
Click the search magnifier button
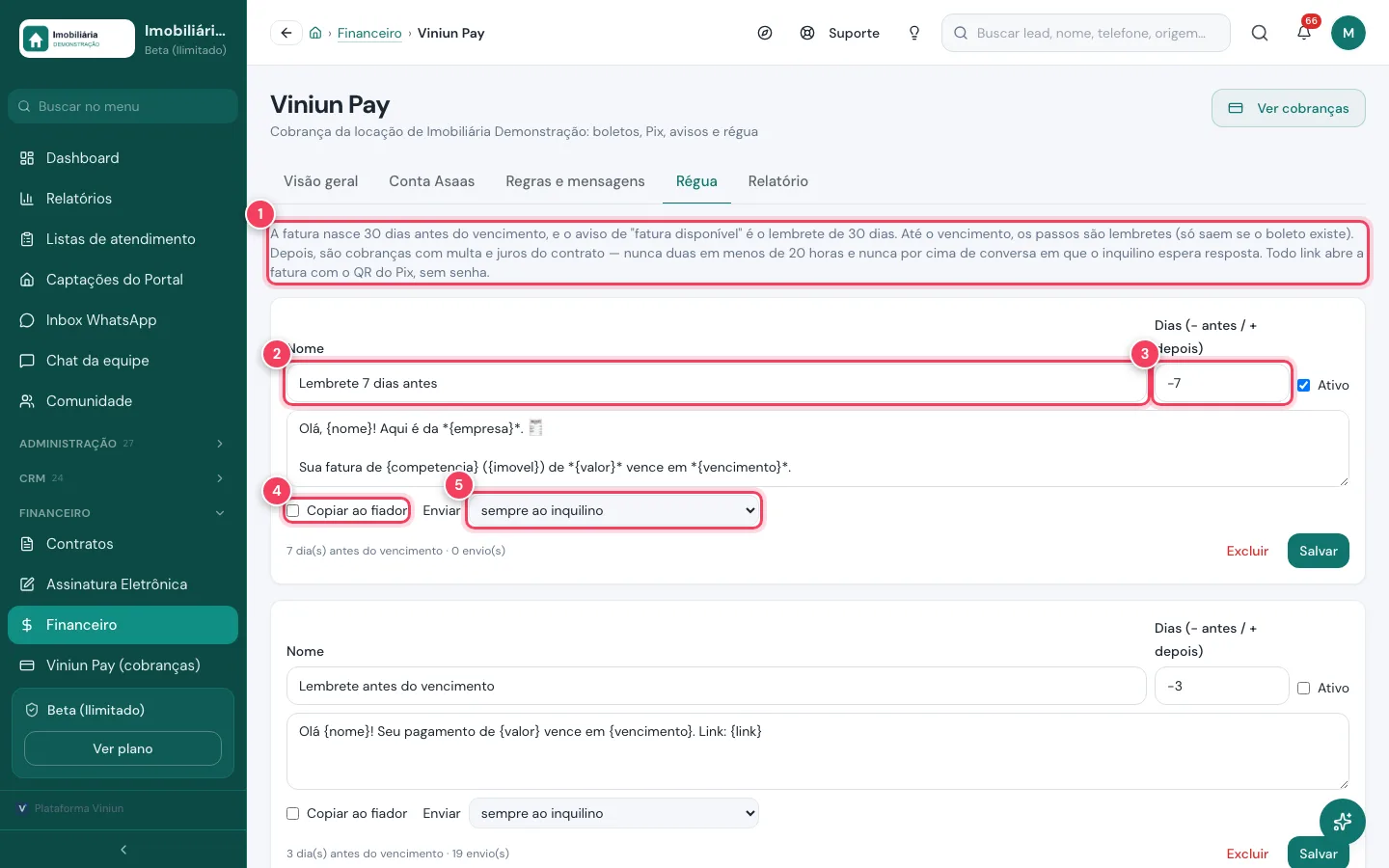point(1260,33)
